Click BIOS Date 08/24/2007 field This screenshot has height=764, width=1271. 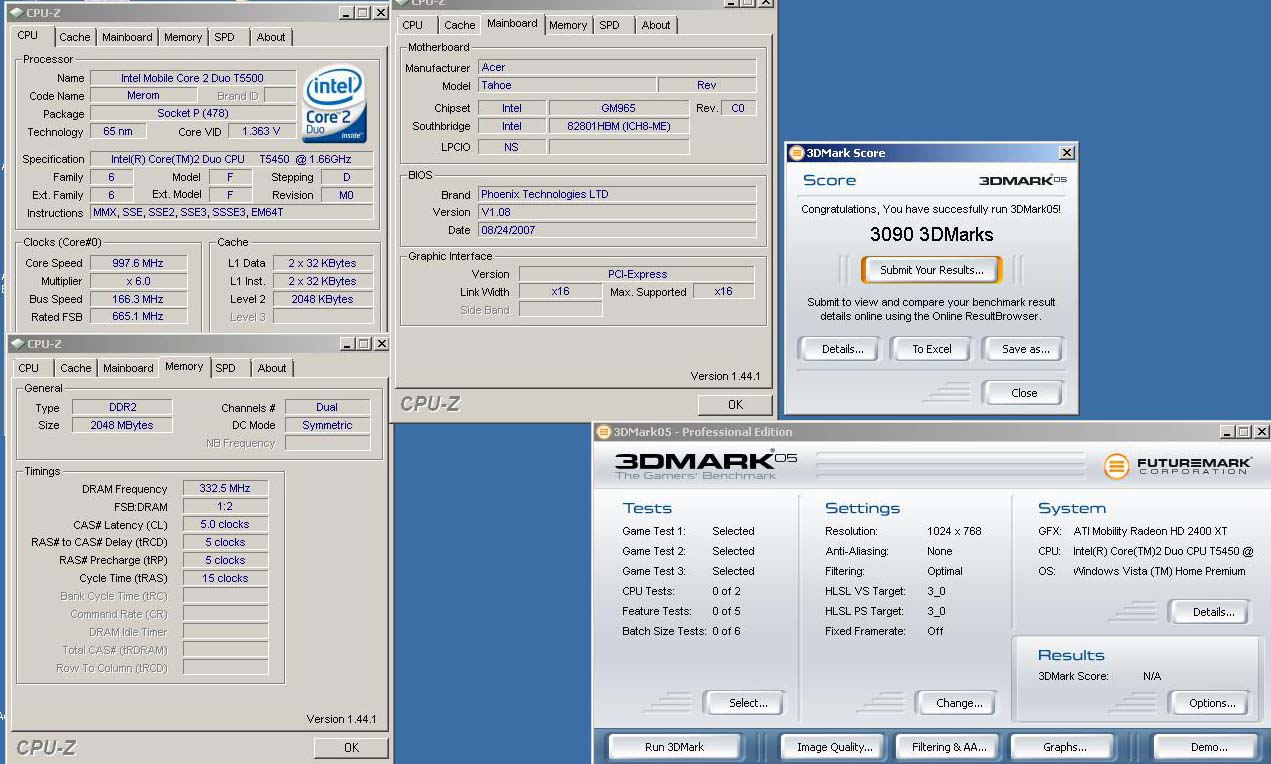(616, 230)
